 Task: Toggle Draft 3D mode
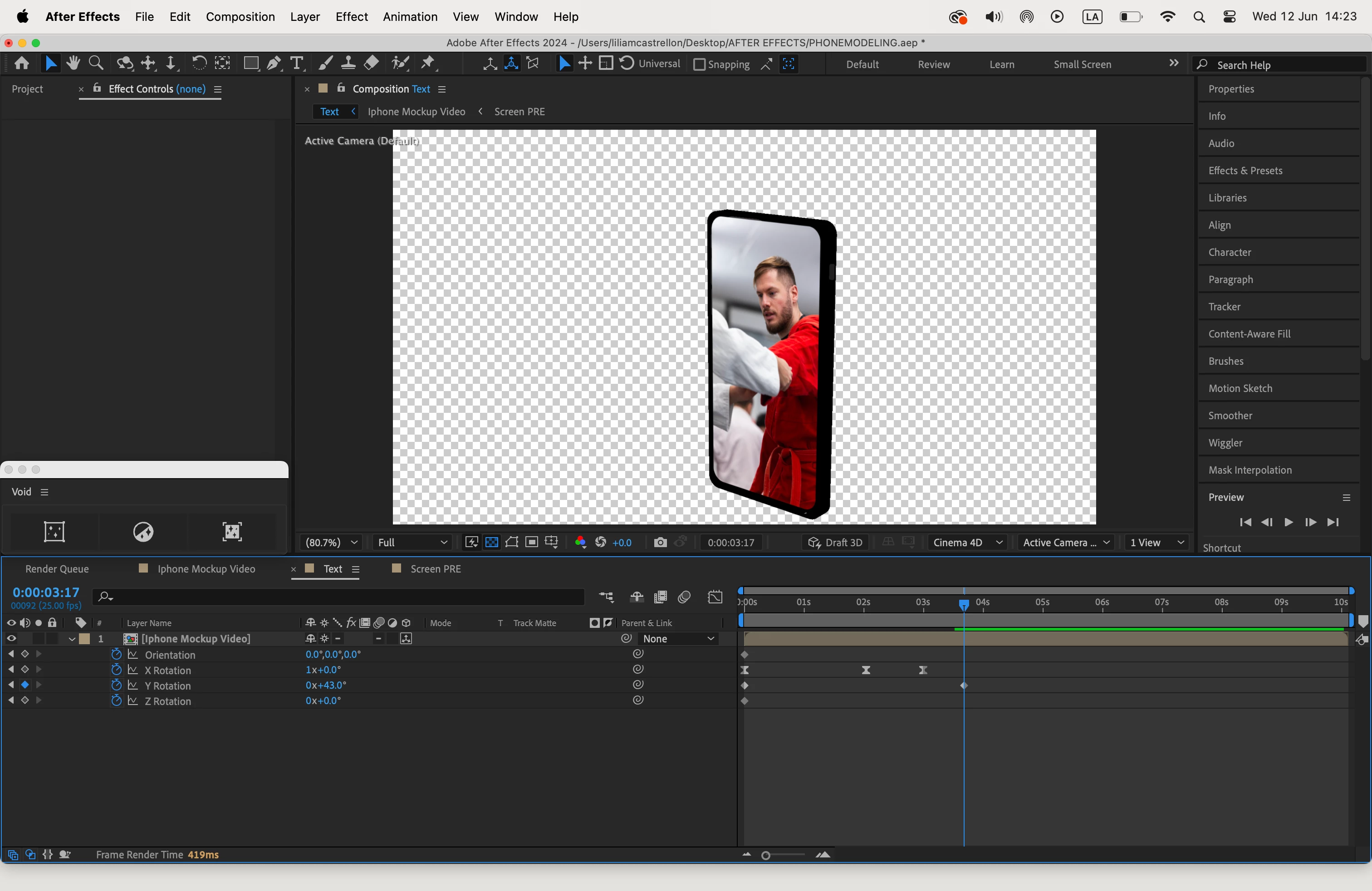point(835,542)
